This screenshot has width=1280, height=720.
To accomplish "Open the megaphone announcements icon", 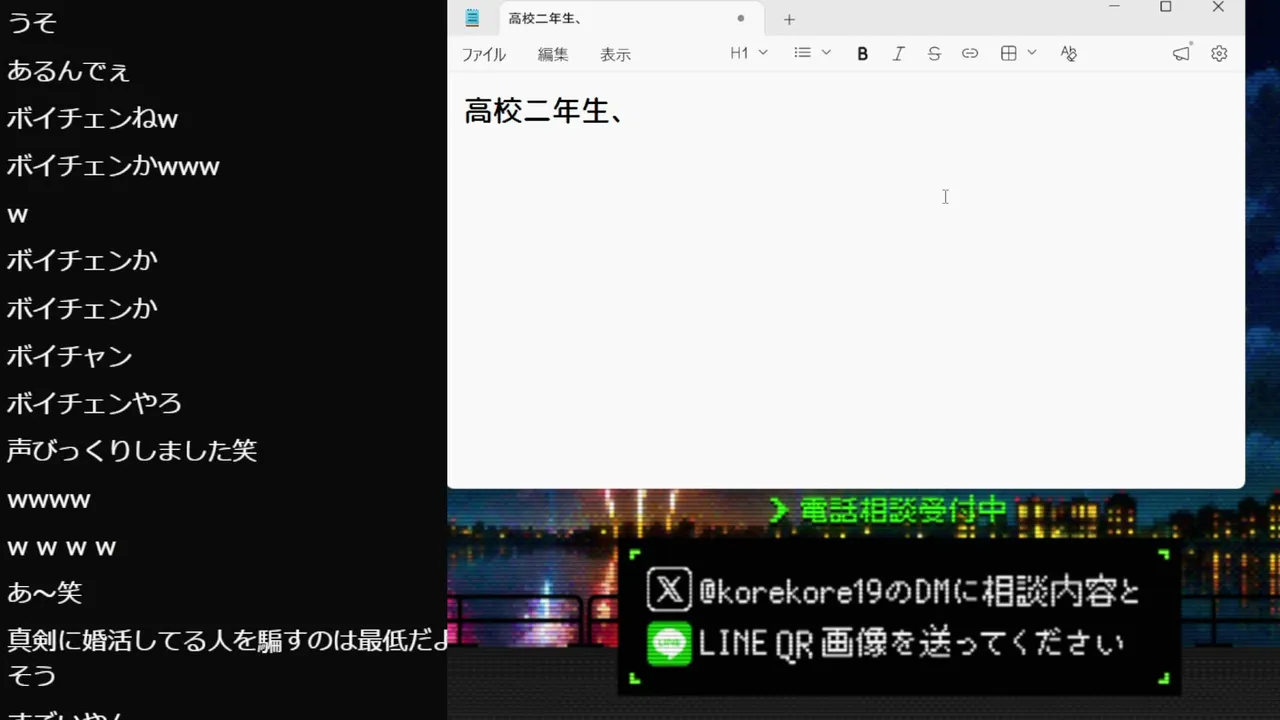I will [x=1182, y=53].
